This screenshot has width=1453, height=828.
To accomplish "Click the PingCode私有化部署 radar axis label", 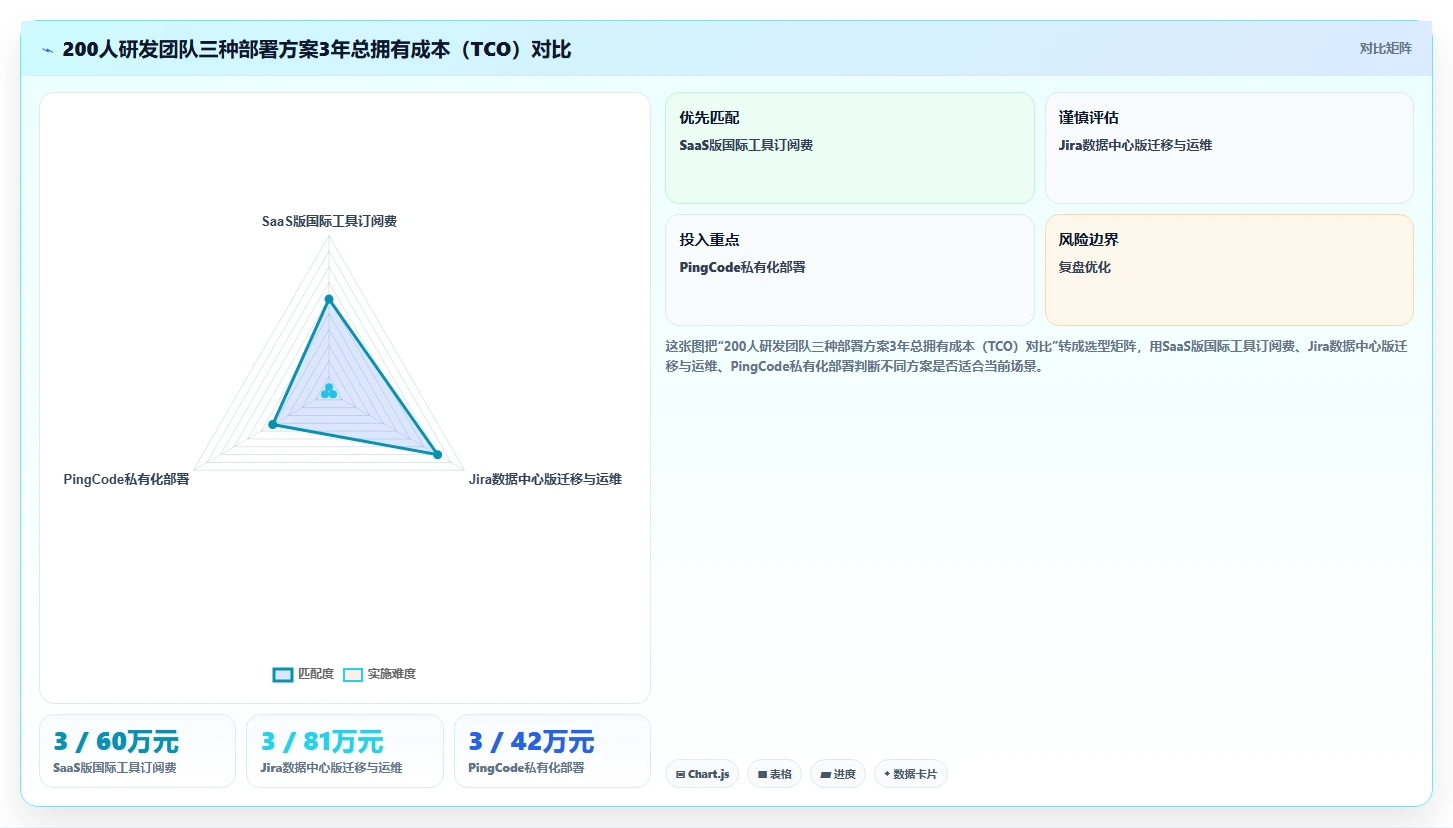I will point(126,479).
